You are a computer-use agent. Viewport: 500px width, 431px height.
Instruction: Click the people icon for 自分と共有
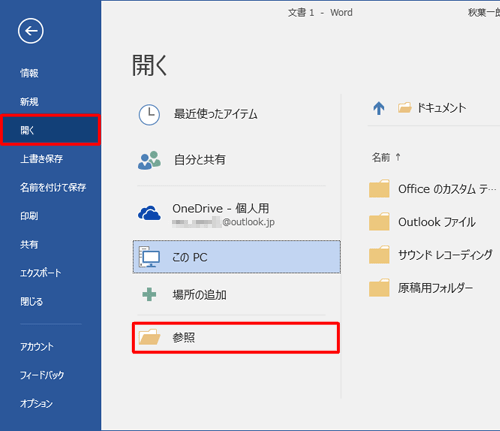[149, 160]
